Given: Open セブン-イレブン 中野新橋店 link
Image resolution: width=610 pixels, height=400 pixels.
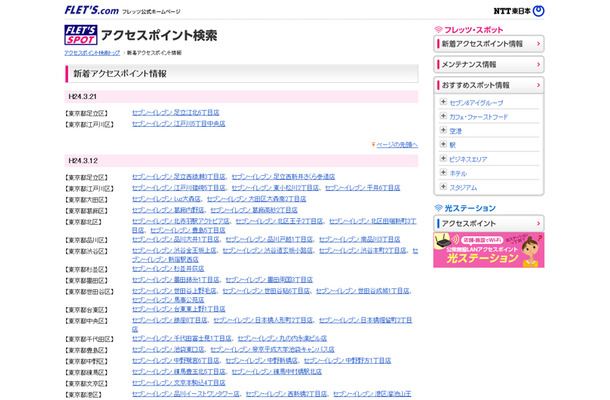Looking at the screenshot, I should [x=261, y=361].
